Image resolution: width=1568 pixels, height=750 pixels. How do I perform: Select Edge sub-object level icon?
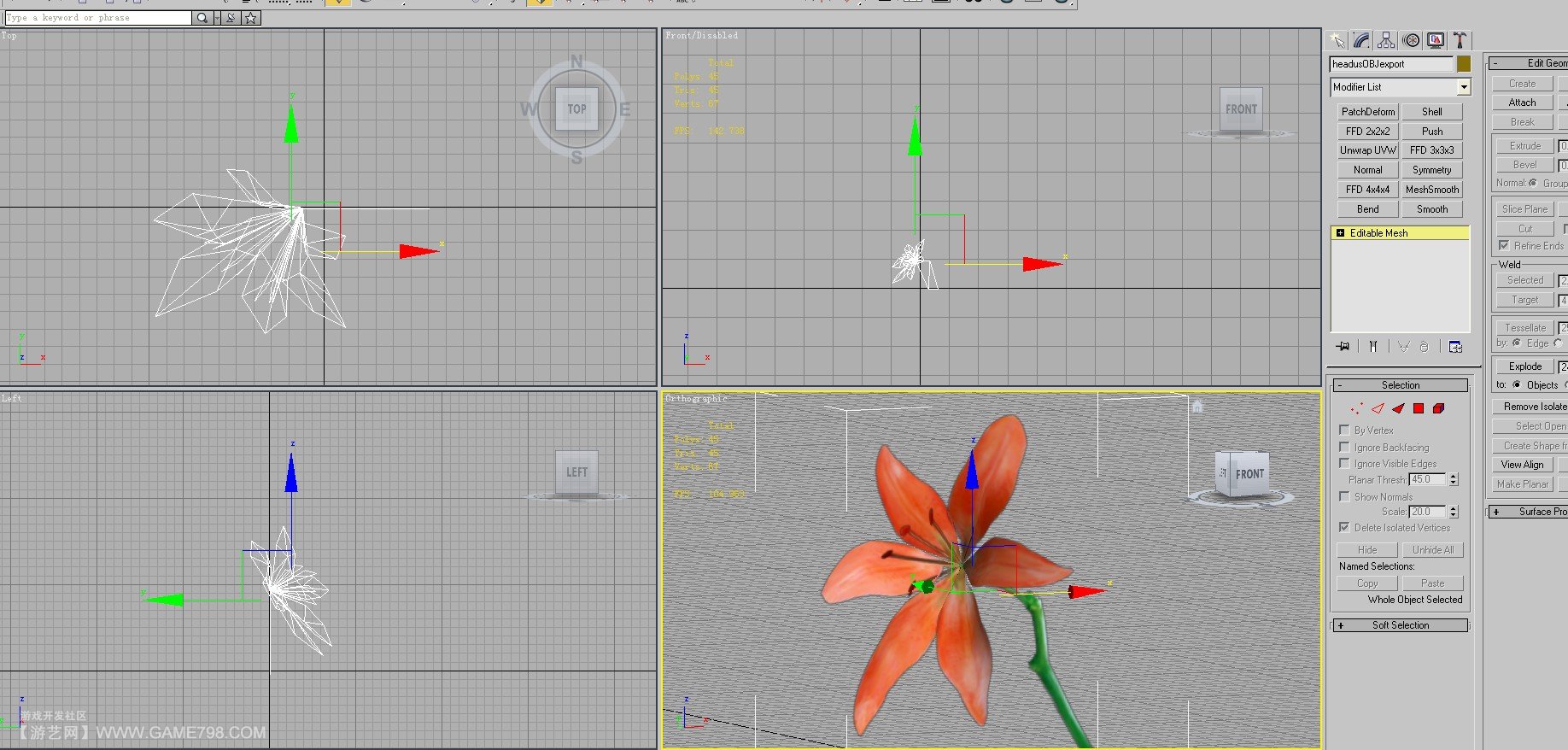pos(1378,408)
